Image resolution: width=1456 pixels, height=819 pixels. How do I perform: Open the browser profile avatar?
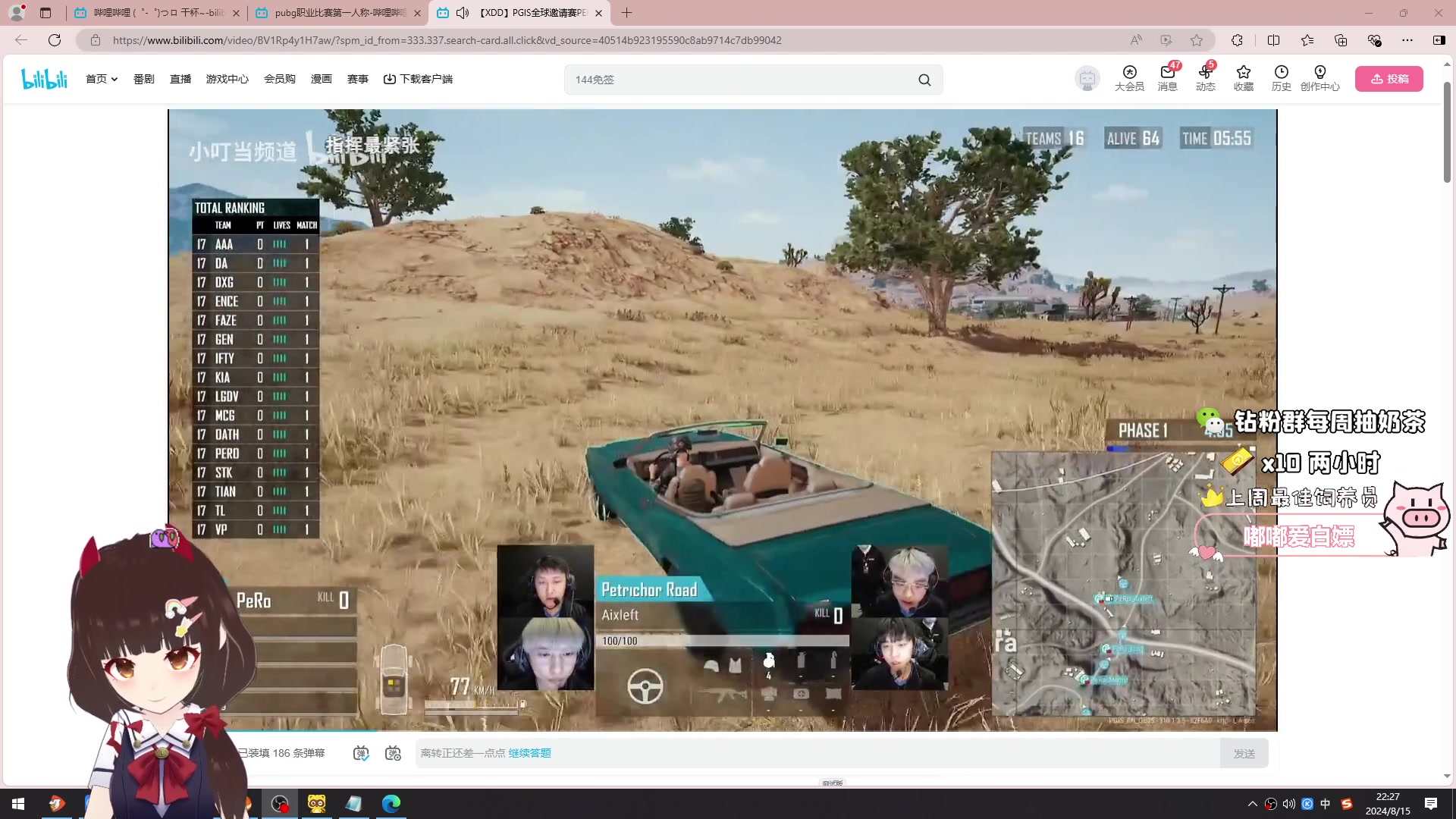(17, 12)
